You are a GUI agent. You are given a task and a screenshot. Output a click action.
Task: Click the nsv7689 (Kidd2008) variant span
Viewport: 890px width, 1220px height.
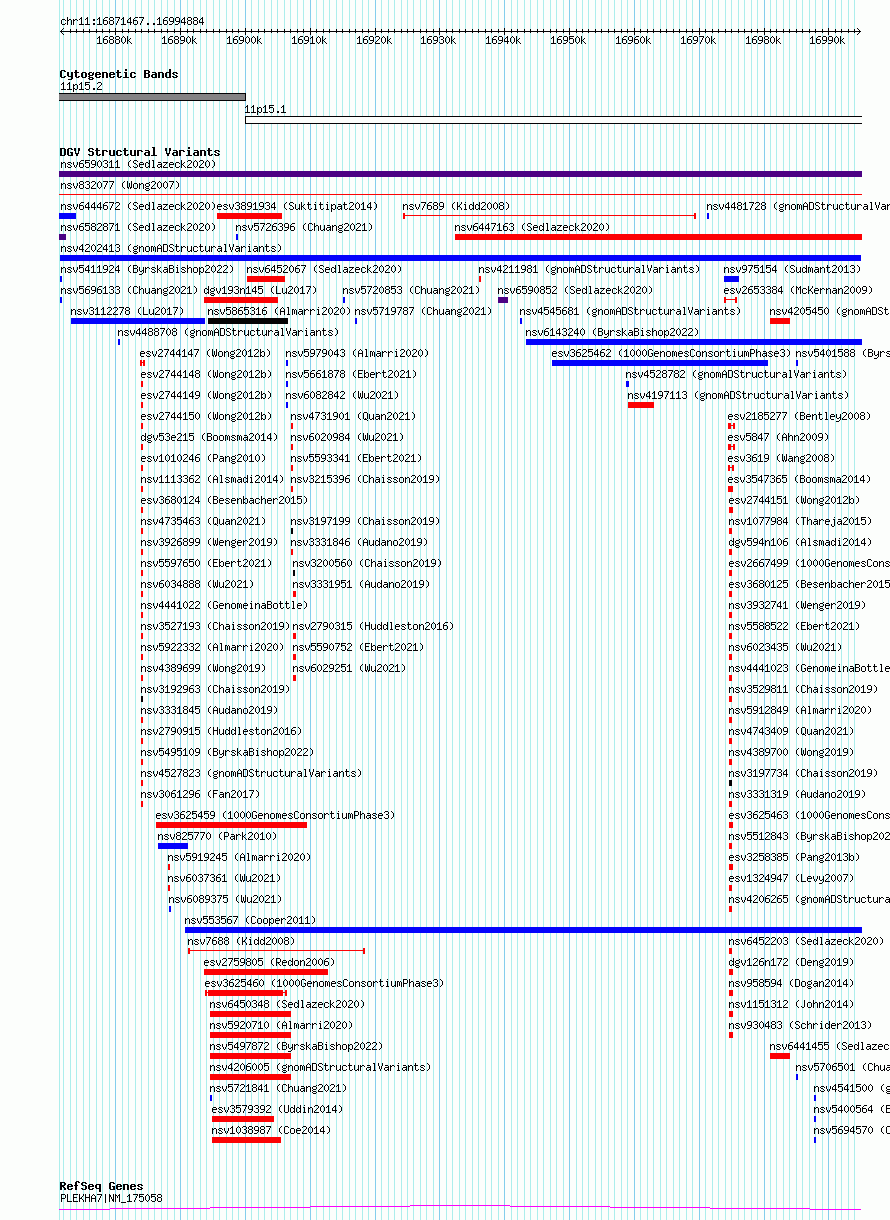[x=549, y=215]
